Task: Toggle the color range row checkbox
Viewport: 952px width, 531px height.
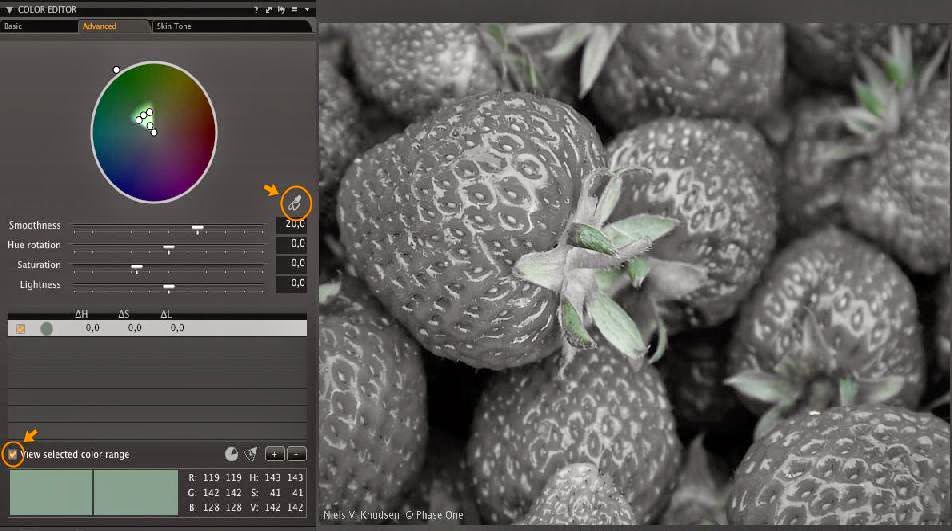Action: tap(20, 328)
